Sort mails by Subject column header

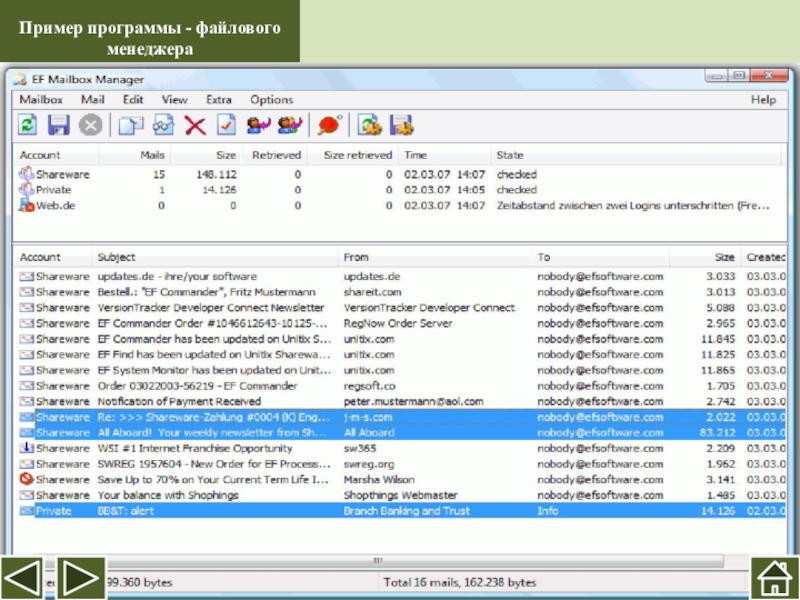click(214, 257)
